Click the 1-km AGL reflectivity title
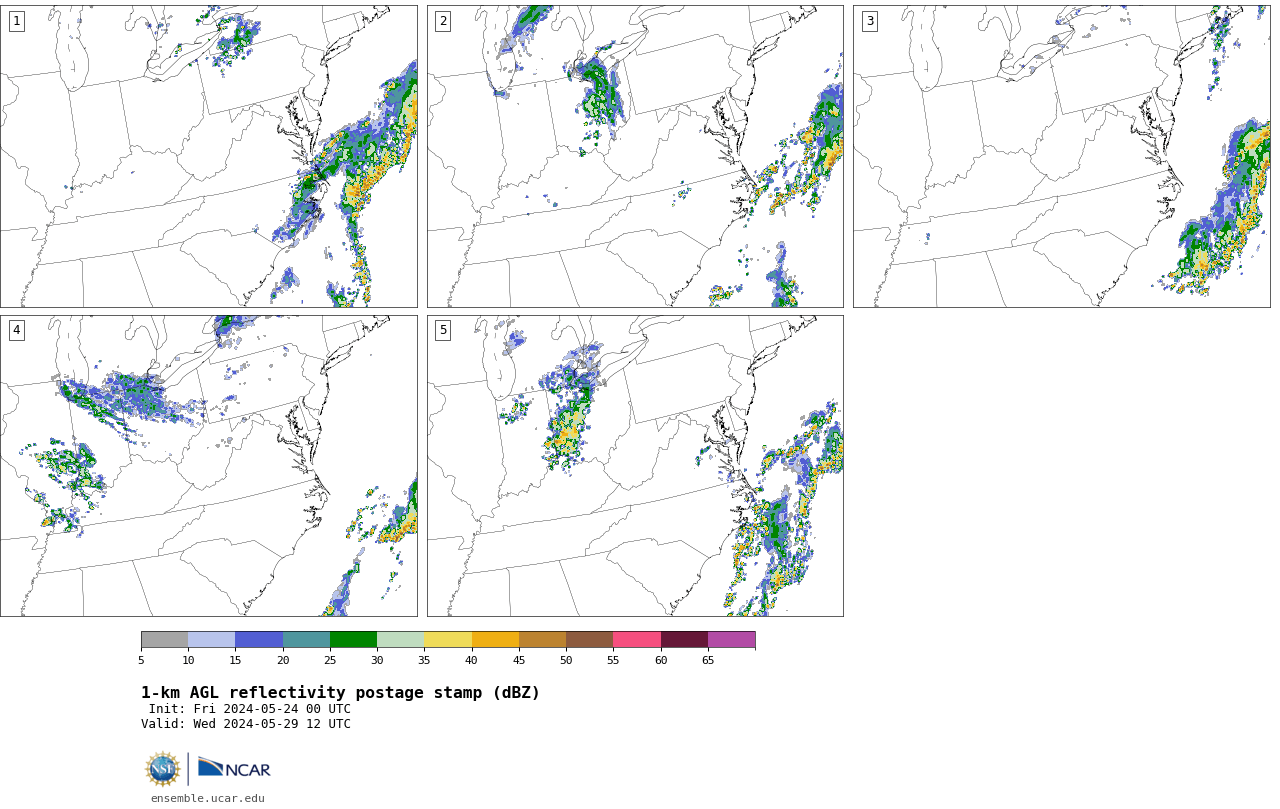This screenshot has width=1280, height=809. [340, 693]
